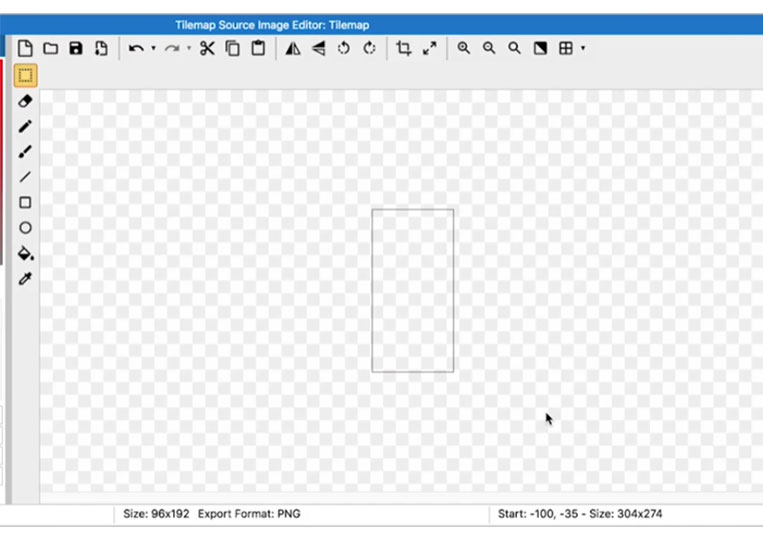Rotate image counterclockwise
This screenshot has width=763, height=541.
click(344, 48)
